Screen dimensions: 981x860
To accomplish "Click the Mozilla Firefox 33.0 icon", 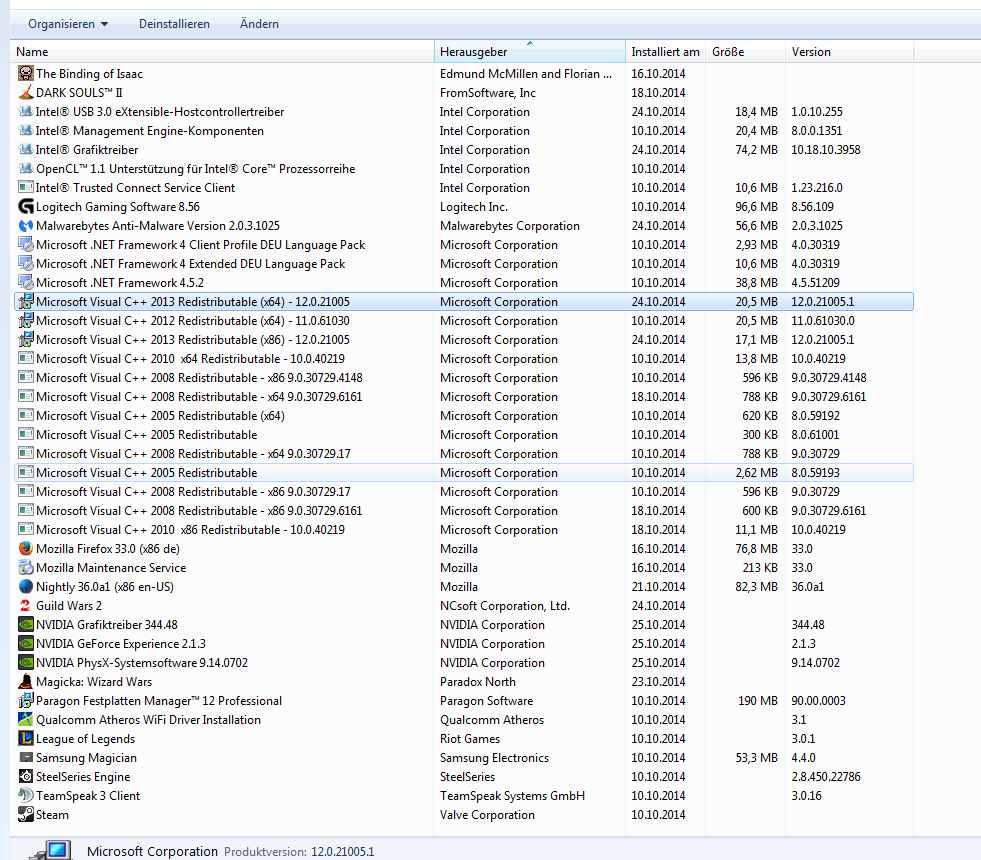I will [26, 549].
